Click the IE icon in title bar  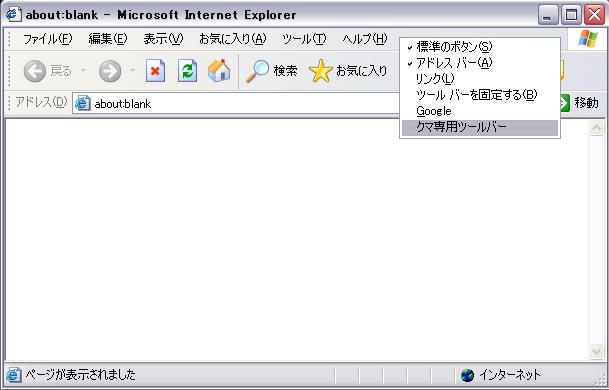pyautogui.click(x=14, y=14)
